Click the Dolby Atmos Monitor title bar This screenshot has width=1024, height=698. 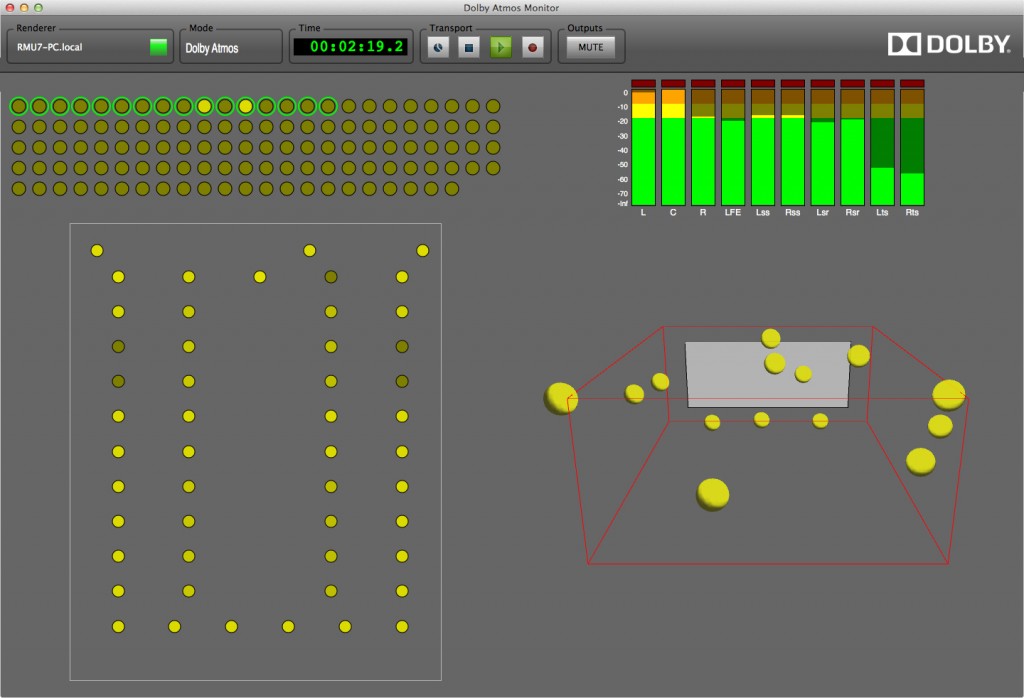point(512,7)
